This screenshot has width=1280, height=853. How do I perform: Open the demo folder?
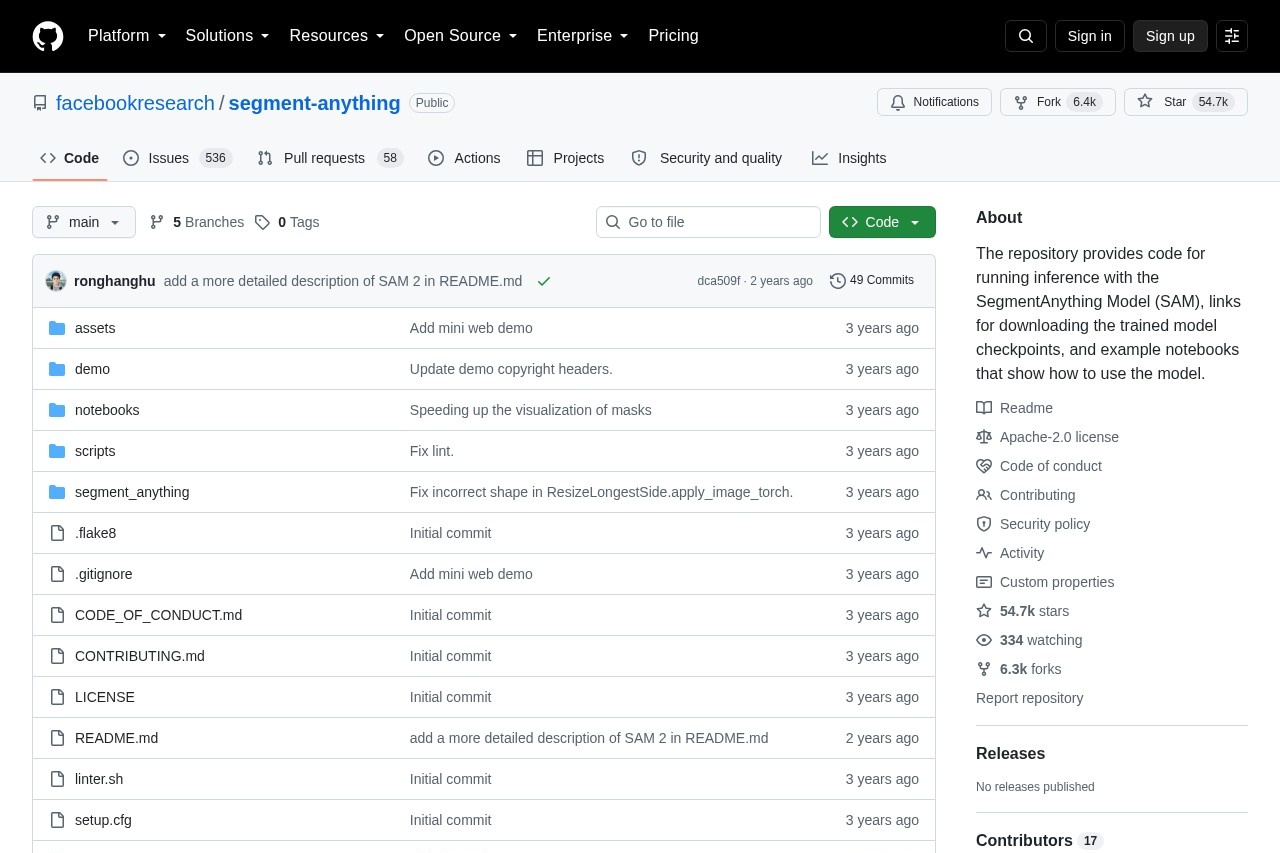tap(92, 369)
